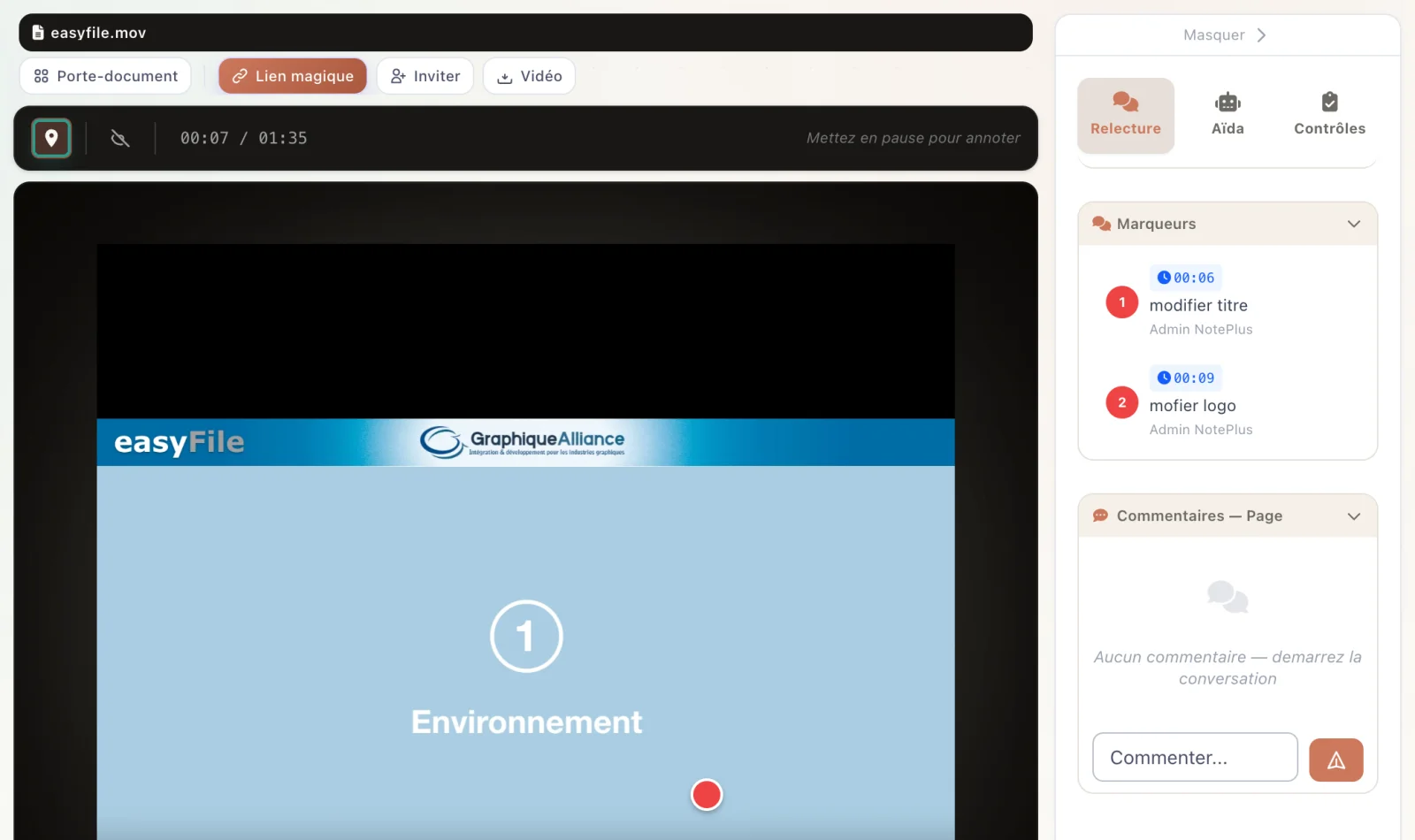Screen dimensions: 1415x840
Task: Hide side panel with Masquer chevron
Action: (1226, 35)
